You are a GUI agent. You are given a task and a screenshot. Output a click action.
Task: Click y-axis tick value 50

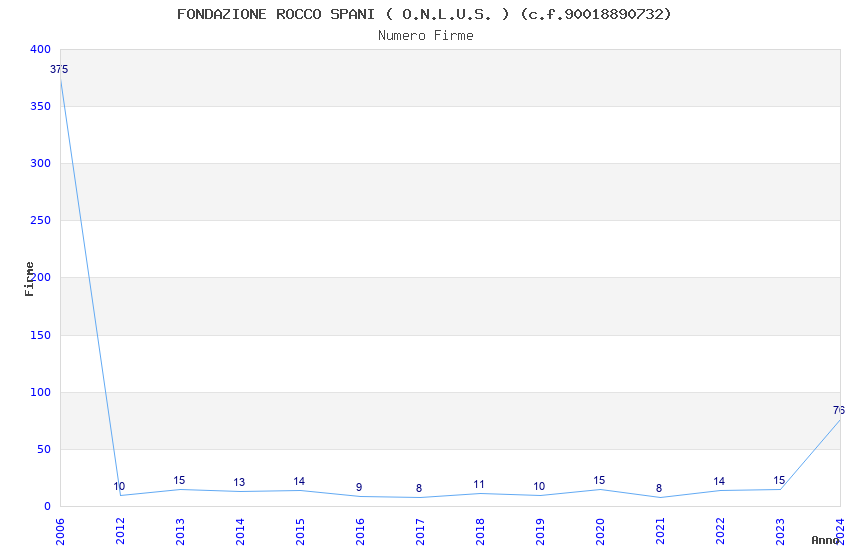(44, 449)
